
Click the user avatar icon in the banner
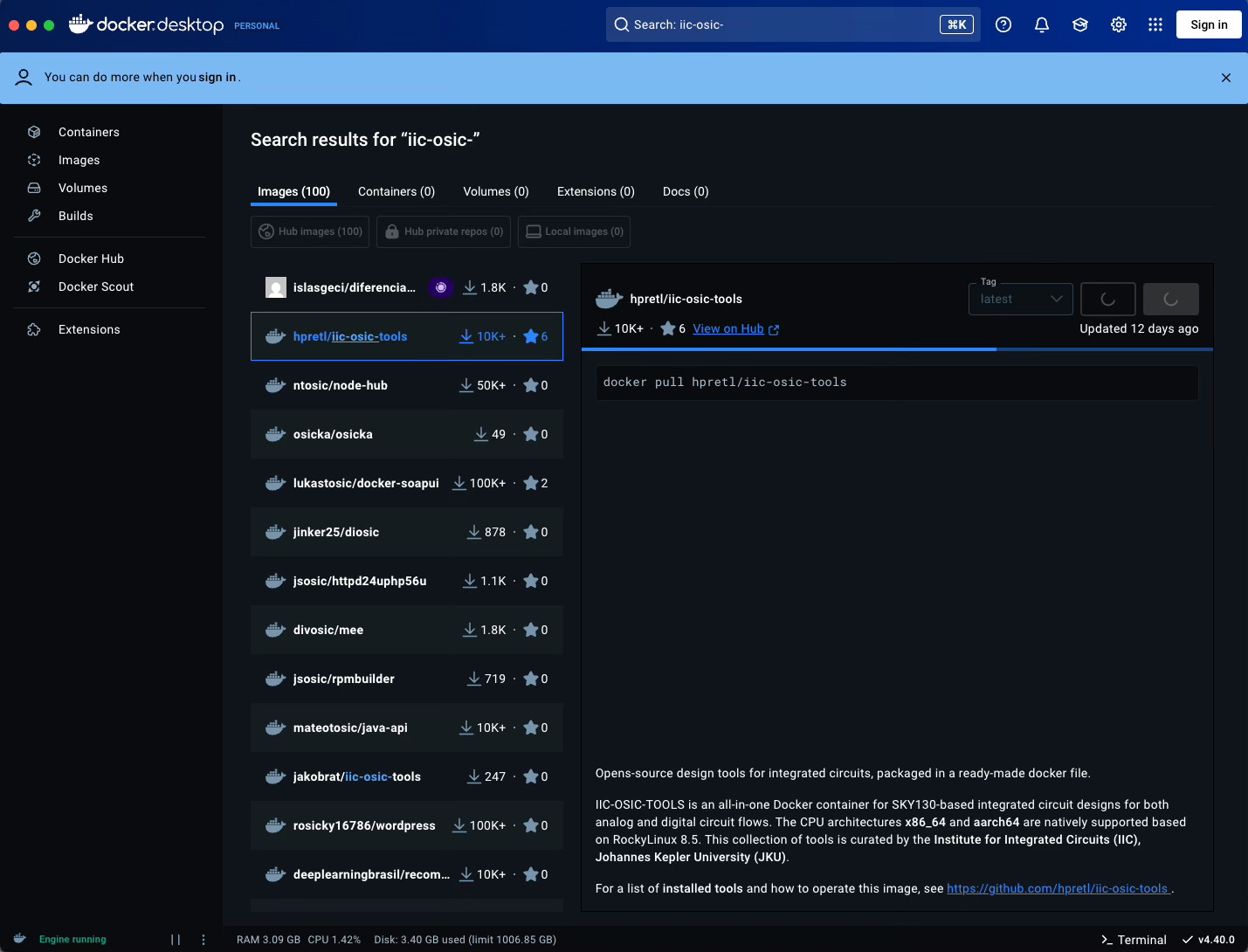pyautogui.click(x=24, y=77)
